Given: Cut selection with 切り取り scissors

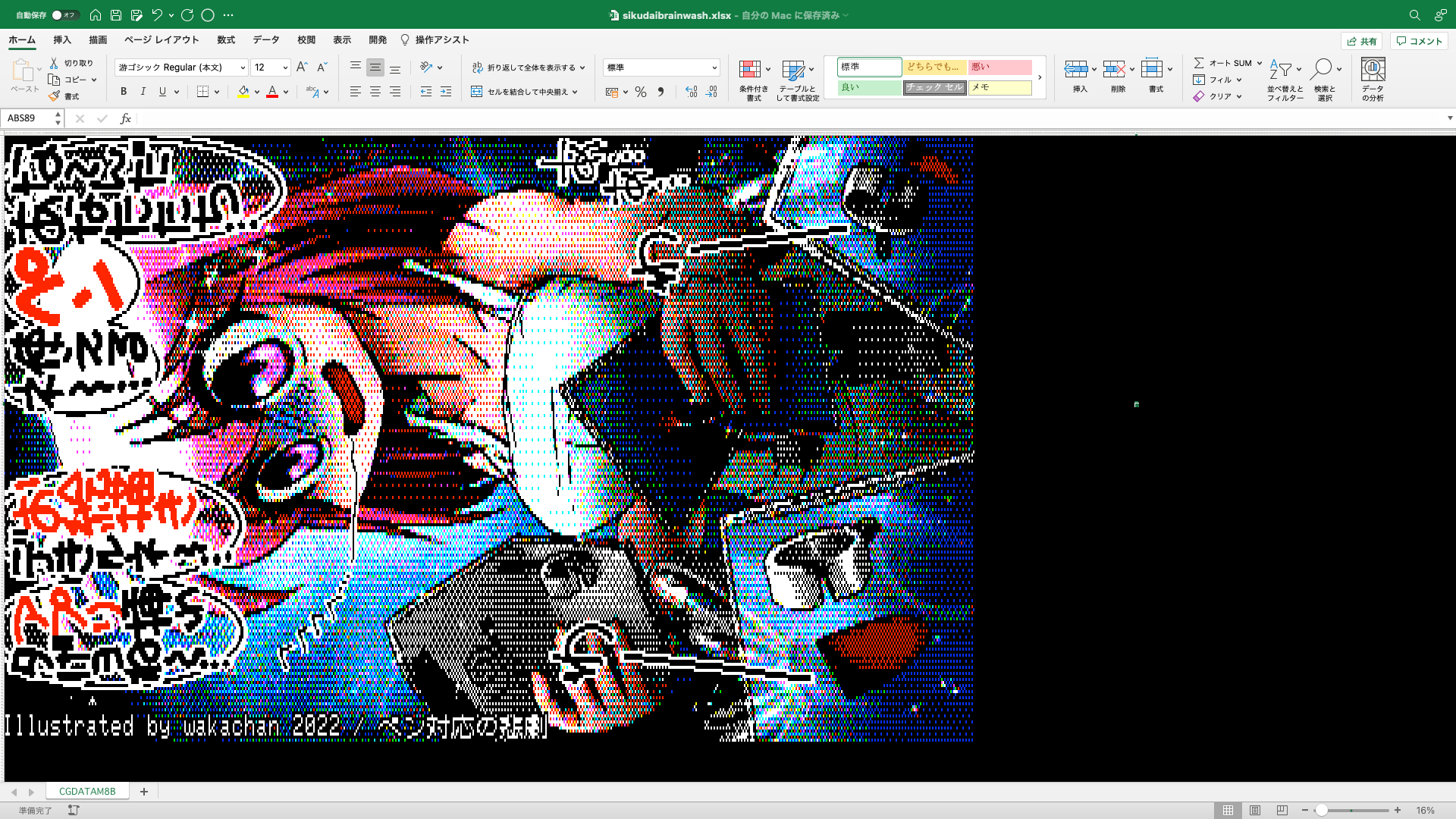Looking at the screenshot, I should pos(72,63).
